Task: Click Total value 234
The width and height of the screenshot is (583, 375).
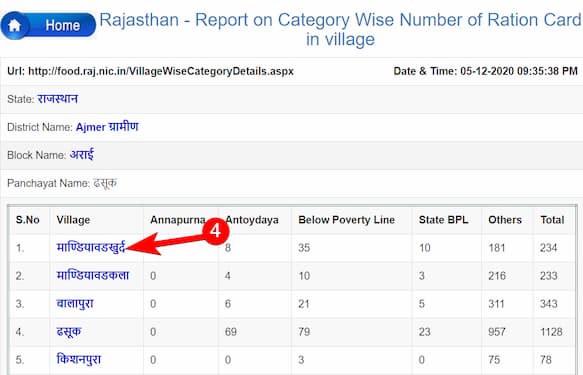Action: (548, 248)
